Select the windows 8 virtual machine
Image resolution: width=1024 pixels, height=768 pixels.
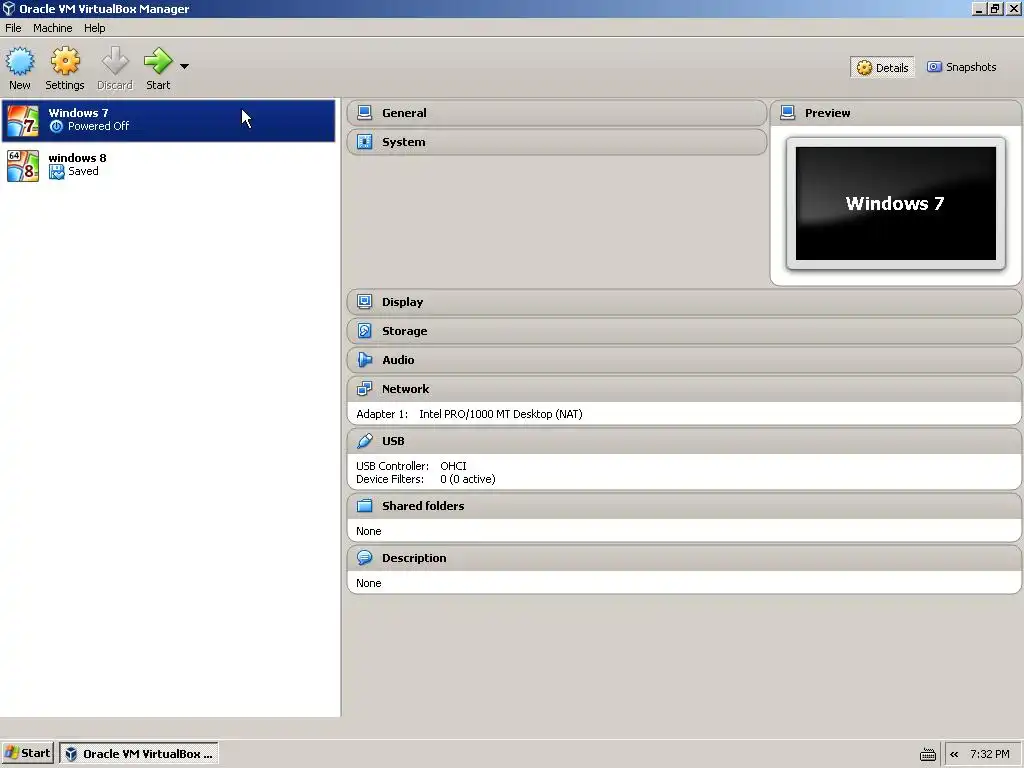pos(168,165)
